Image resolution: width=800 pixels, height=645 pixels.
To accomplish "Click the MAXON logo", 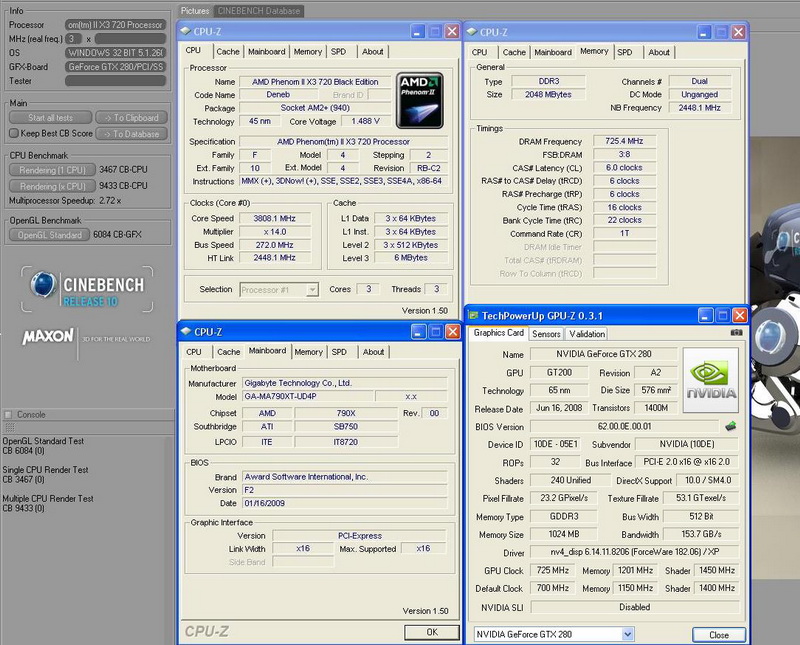I will [47, 338].
